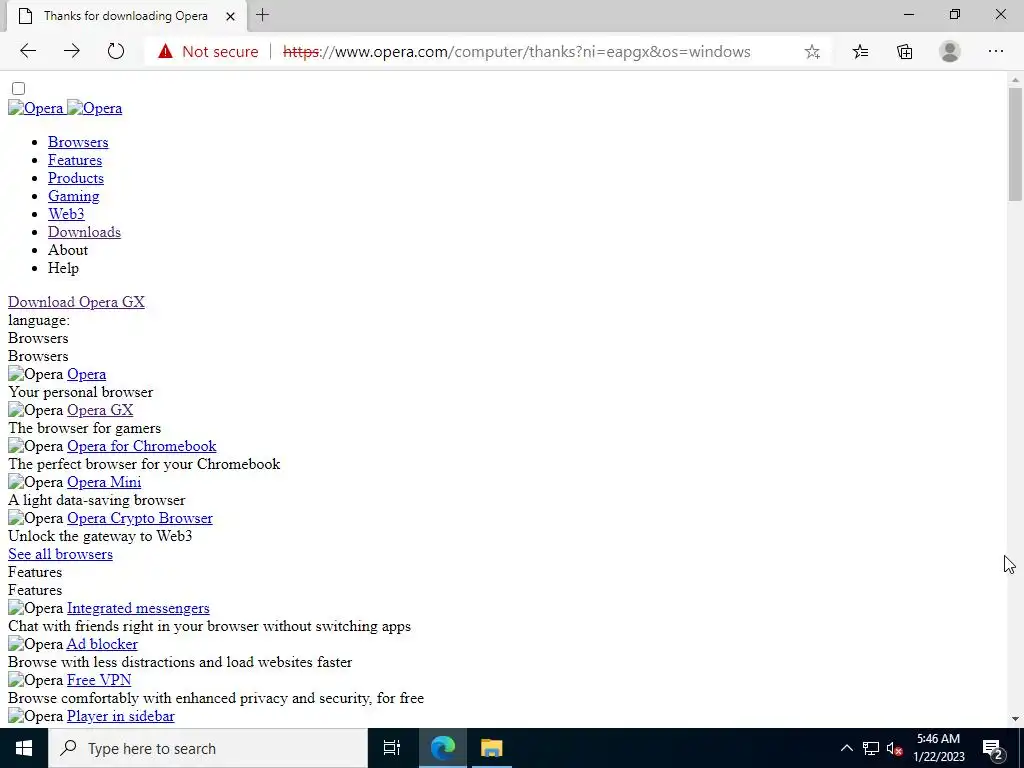Open the Opera for Chromebook link
The width and height of the screenshot is (1024, 768).
click(x=142, y=446)
